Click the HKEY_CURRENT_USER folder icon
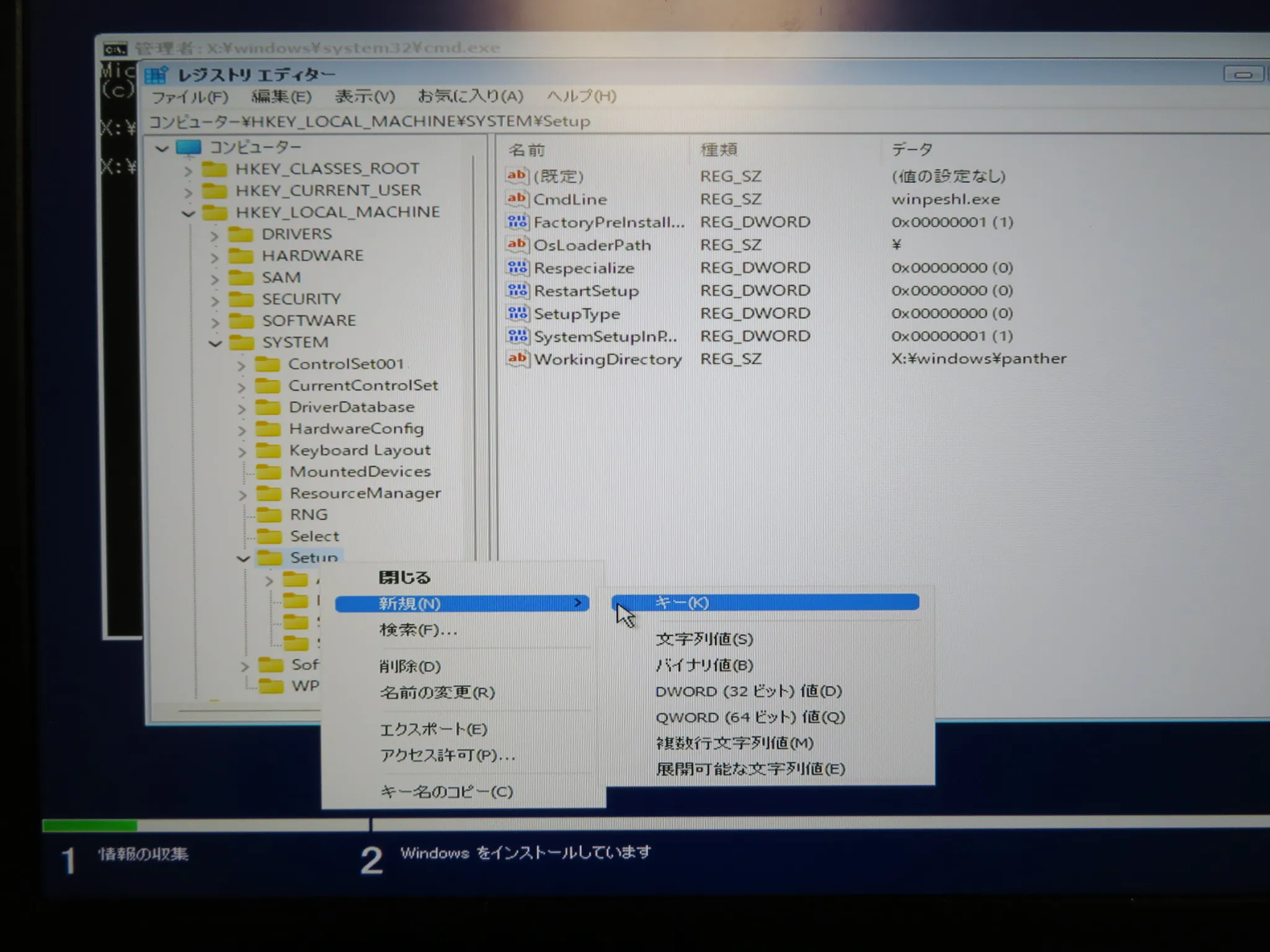This screenshot has width=1270, height=952. (215, 191)
